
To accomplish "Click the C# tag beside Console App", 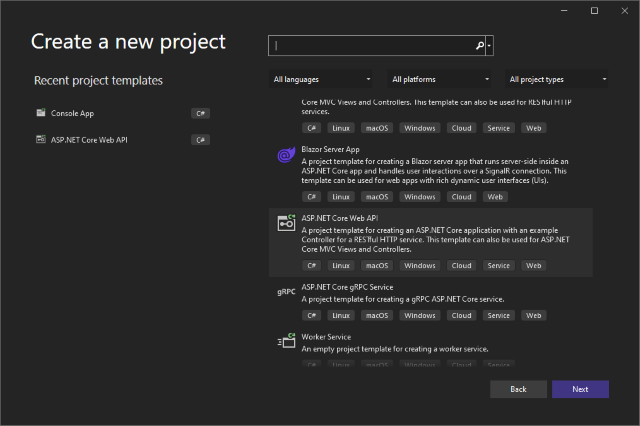I will coord(200,113).
